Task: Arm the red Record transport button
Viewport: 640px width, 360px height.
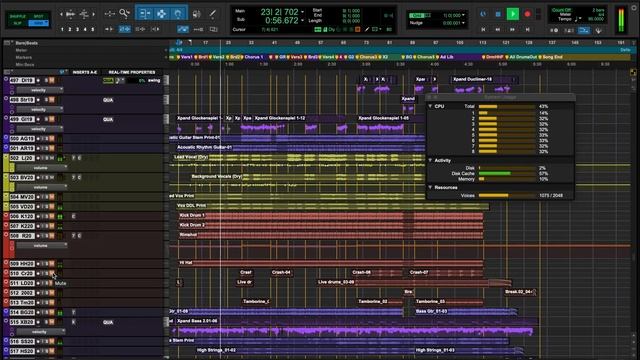Action: tap(527, 14)
